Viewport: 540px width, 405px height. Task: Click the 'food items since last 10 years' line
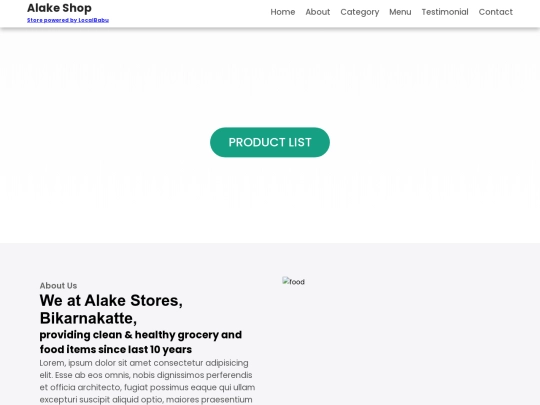click(x=116, y=349)
